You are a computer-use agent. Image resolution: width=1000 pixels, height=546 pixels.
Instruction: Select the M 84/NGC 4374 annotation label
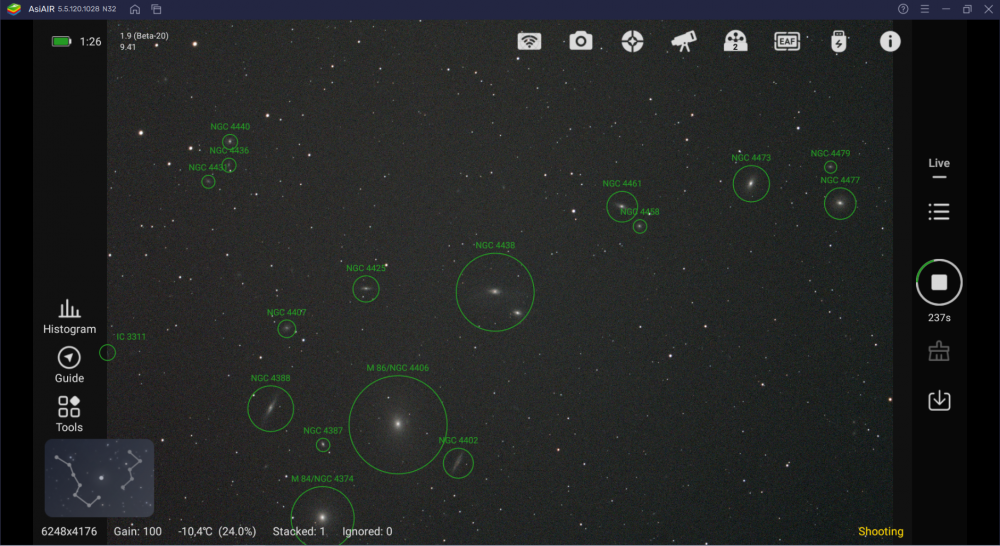click(x=322, y=479)
